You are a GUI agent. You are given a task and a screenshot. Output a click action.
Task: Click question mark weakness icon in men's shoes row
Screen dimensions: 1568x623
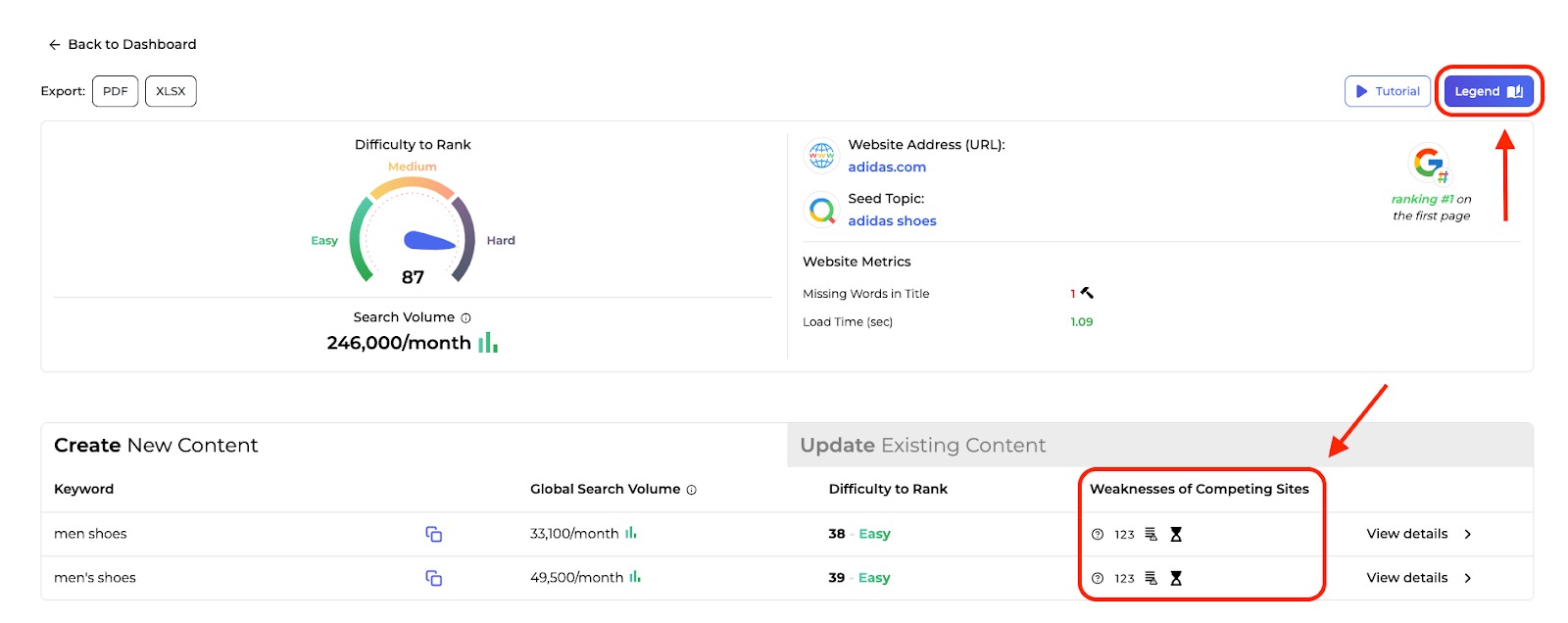click(1098, 578)
